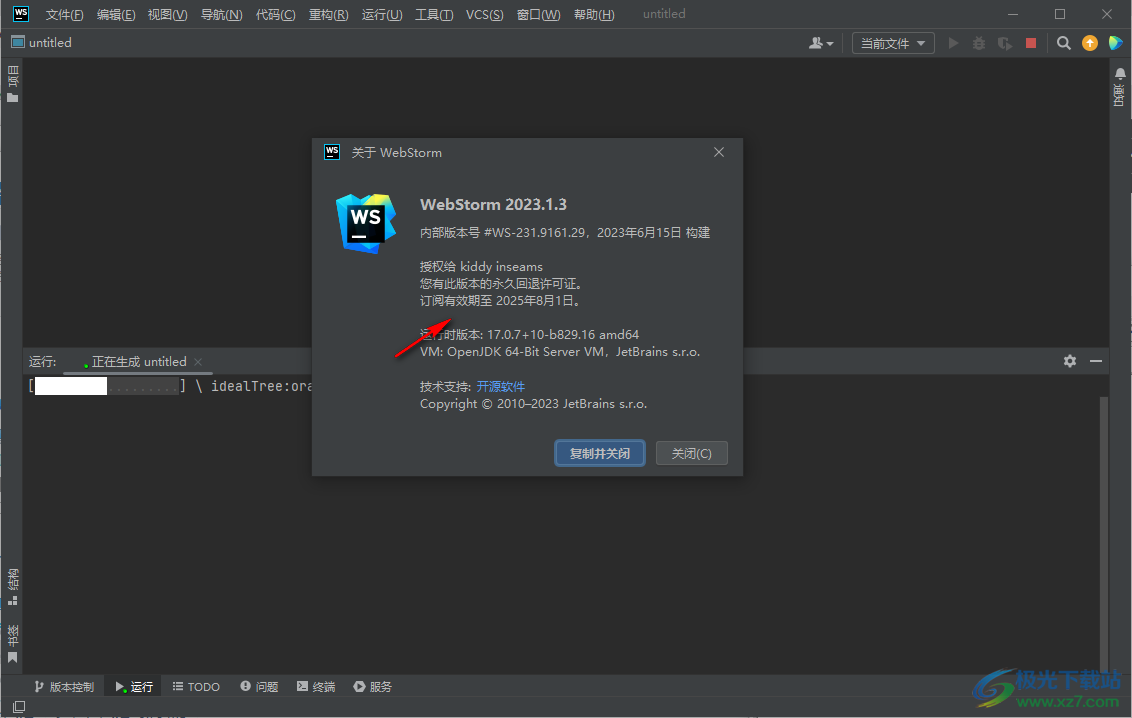Open the 代码(C) menu

pos(275,14)
